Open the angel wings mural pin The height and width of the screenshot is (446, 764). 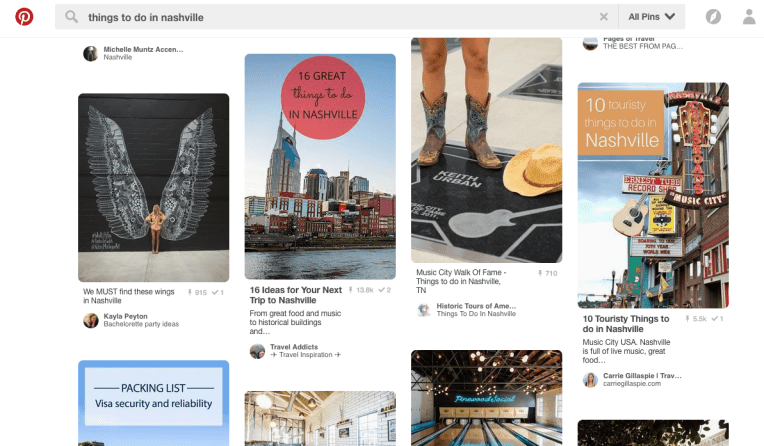click(x=154, y=187)
